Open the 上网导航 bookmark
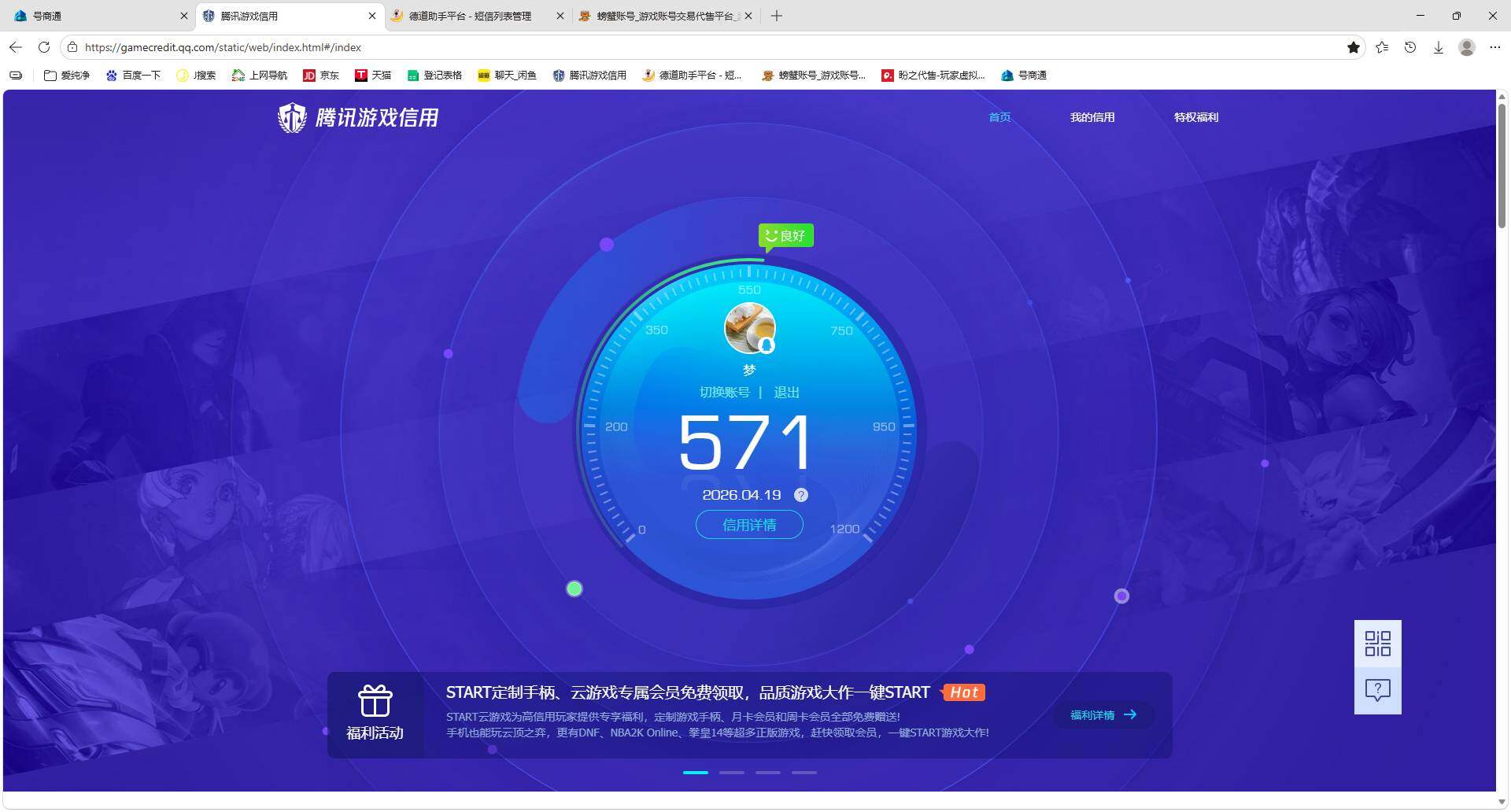The width and height of the screenshot is (1511, 812). pyautogui.click(x=260, y=76)
